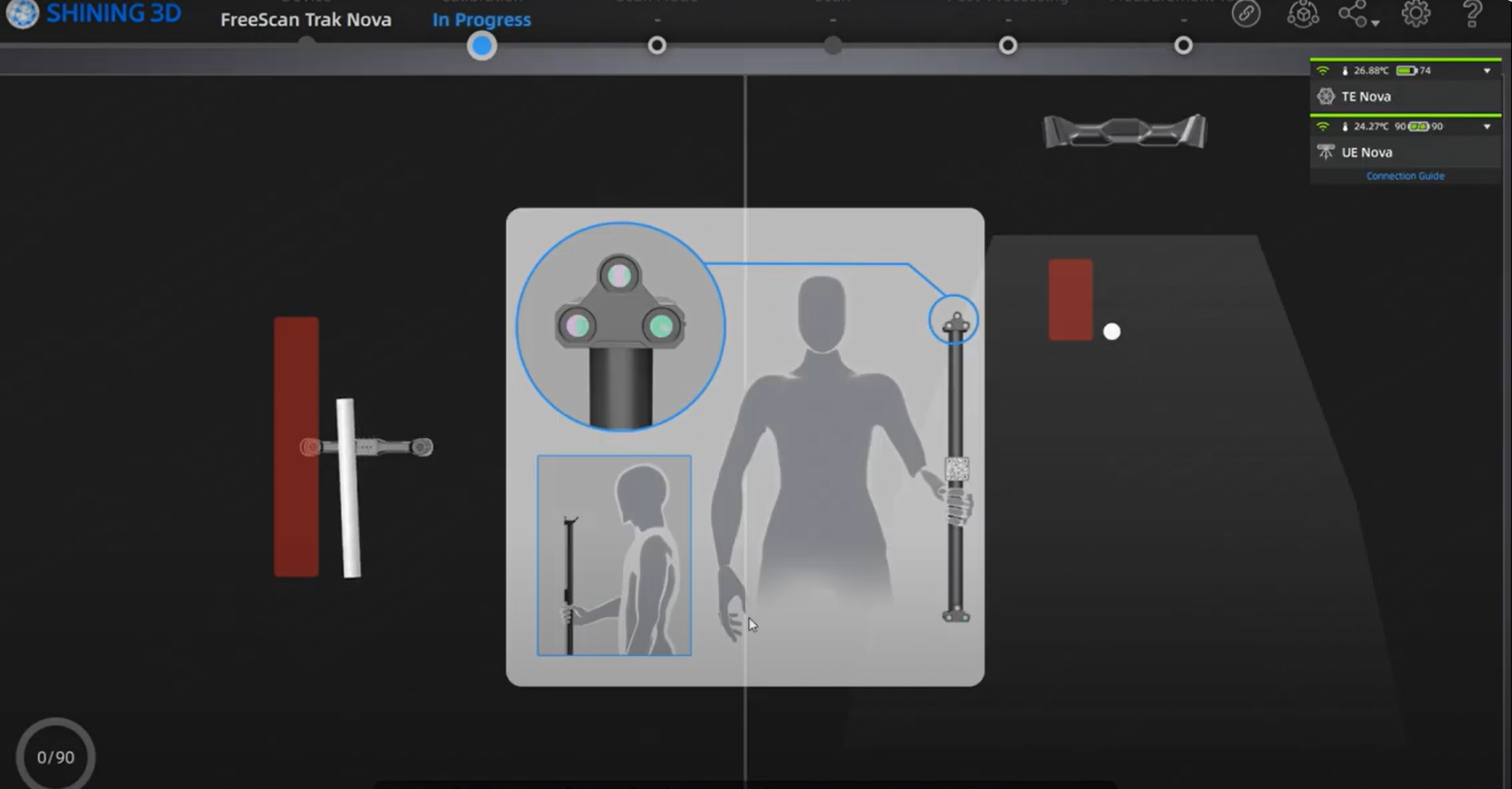Open the help question mark
This screenshot has width=1512, height=789.
tap(1472, 13)
